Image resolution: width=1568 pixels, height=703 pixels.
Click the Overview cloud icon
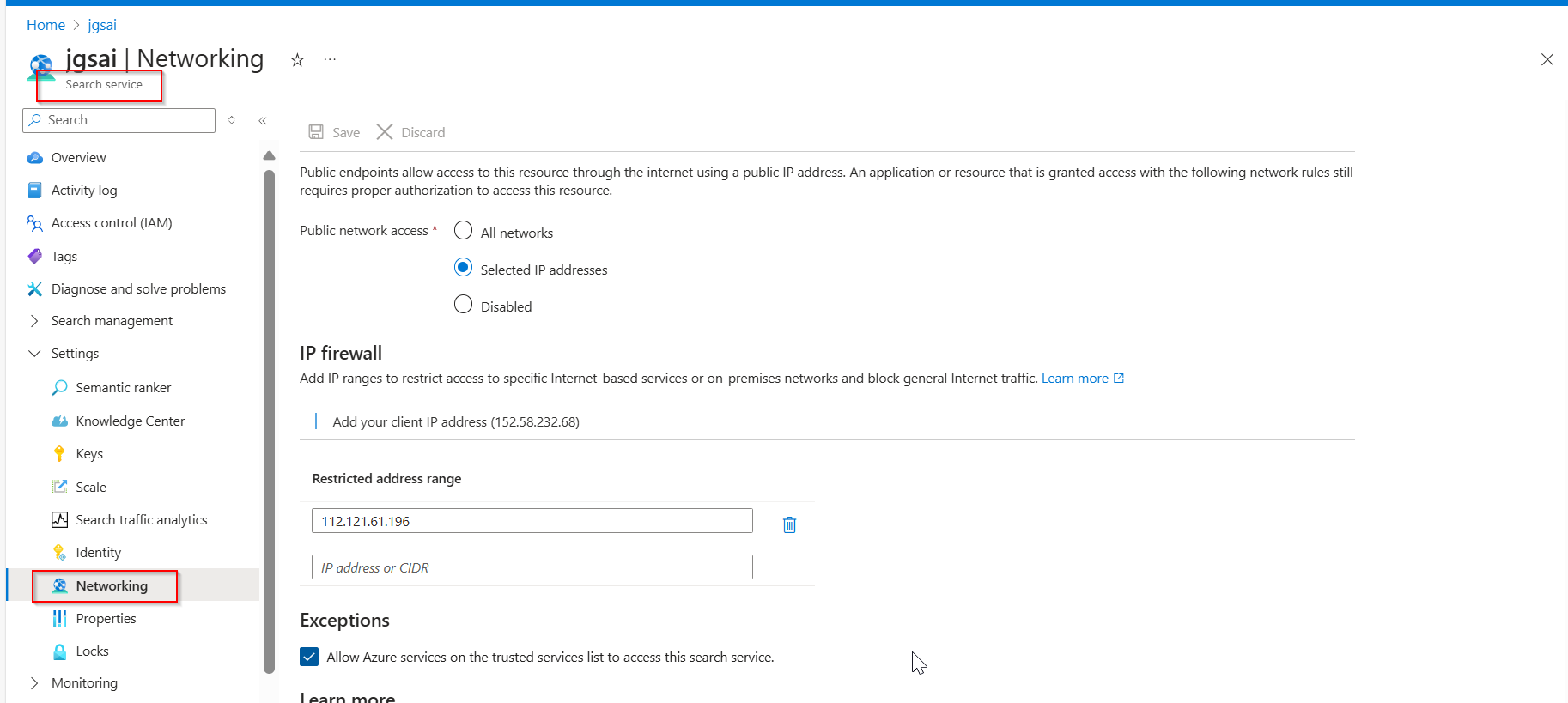tap(34, 158)
